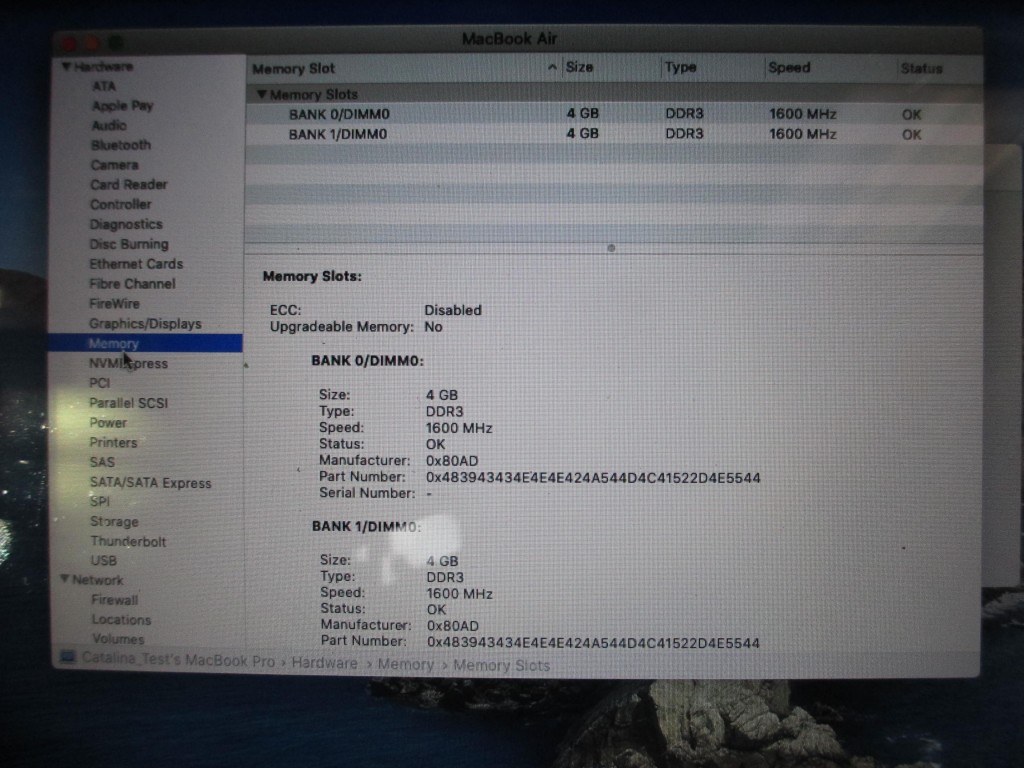Select the BANK 1/DIMM0 table row

tap(614, 135)
